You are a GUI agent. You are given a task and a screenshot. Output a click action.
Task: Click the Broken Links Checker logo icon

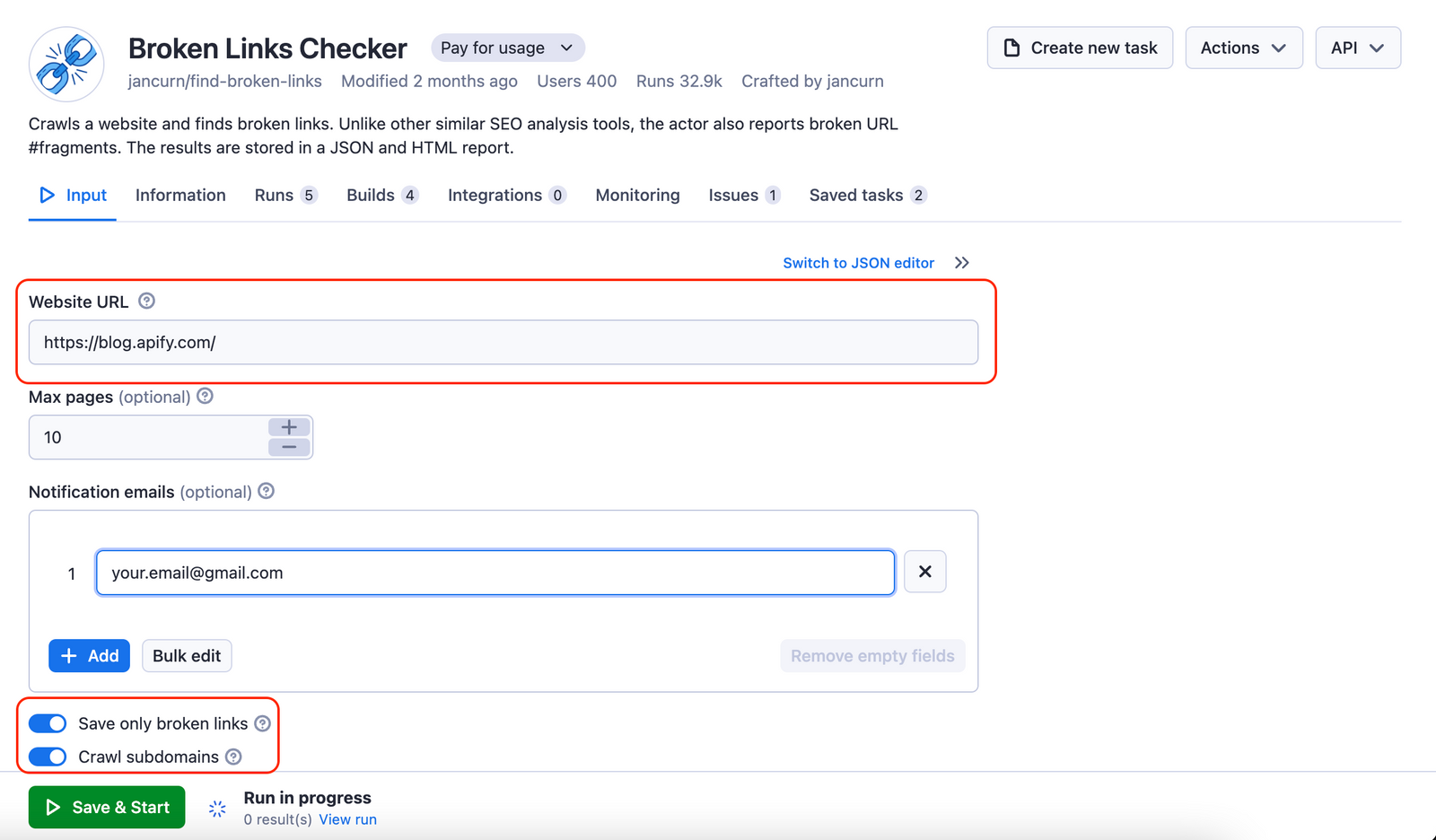(x=66, y=63)
